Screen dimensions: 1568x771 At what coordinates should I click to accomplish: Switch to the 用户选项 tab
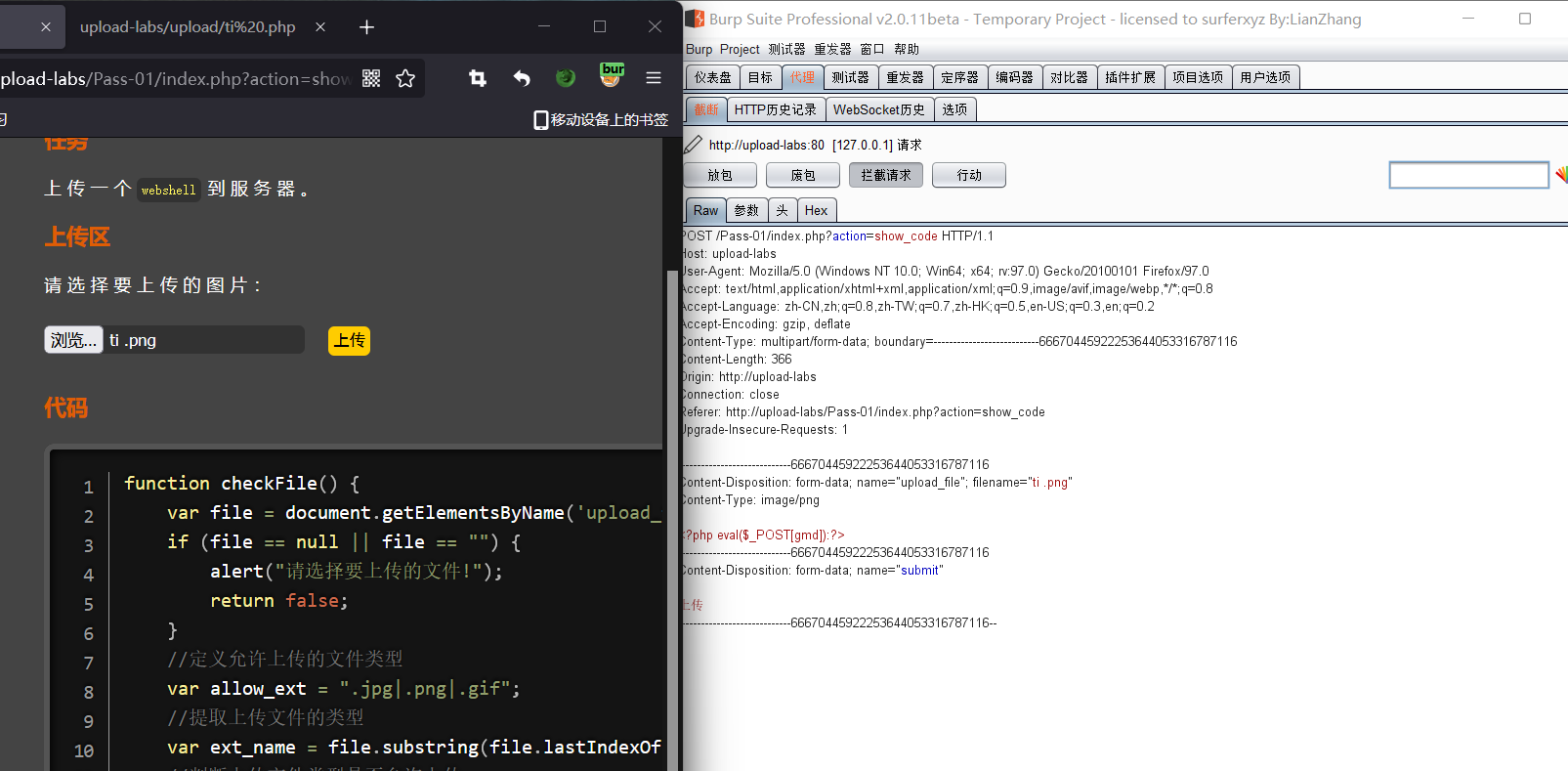coord(1265,77)
